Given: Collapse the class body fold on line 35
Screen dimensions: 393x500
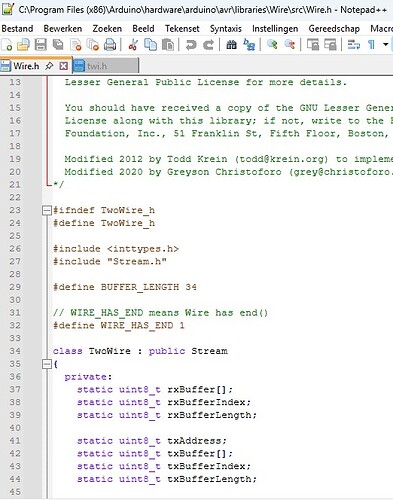Looking at the screenshot, I should click(47, 364).
